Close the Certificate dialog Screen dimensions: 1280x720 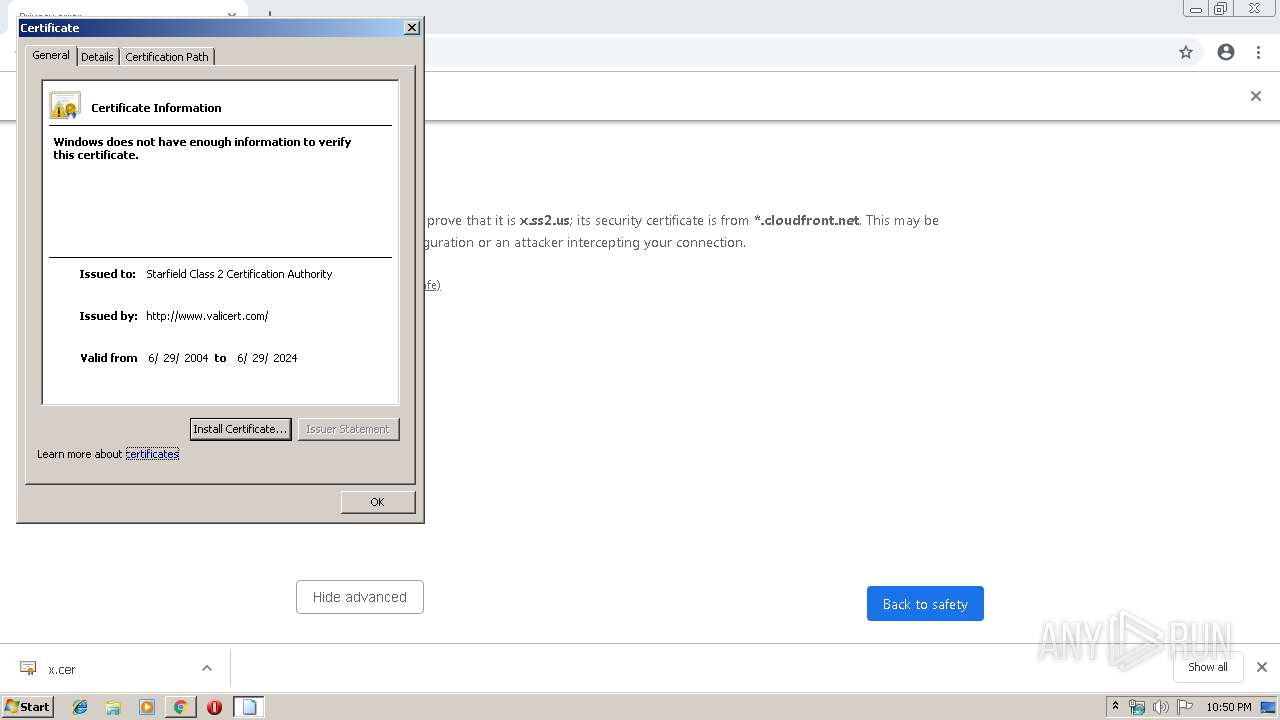click(x=411, y=28)
